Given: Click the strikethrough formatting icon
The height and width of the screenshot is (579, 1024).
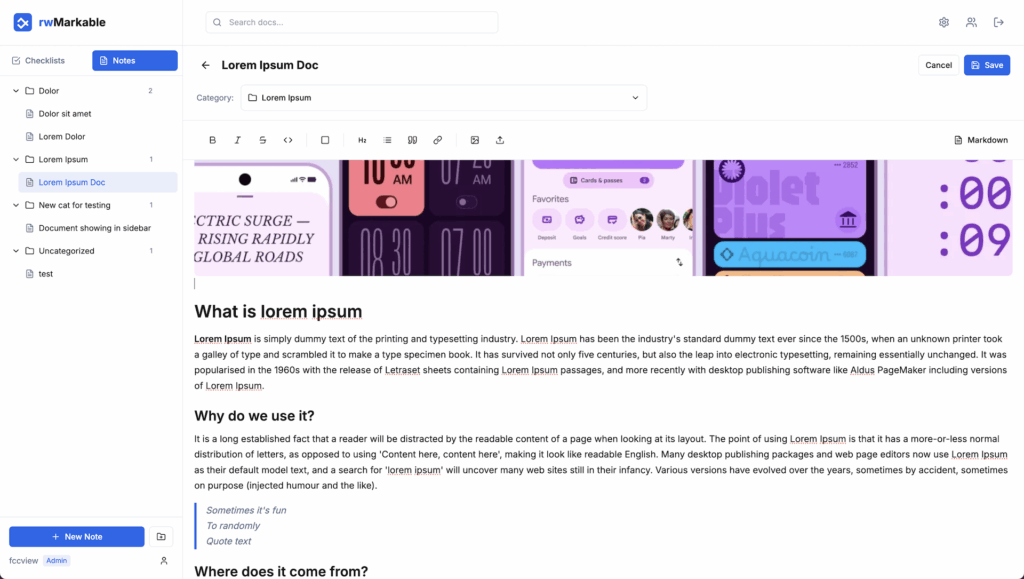Looking at the screenshot, I should click(263, 140).
